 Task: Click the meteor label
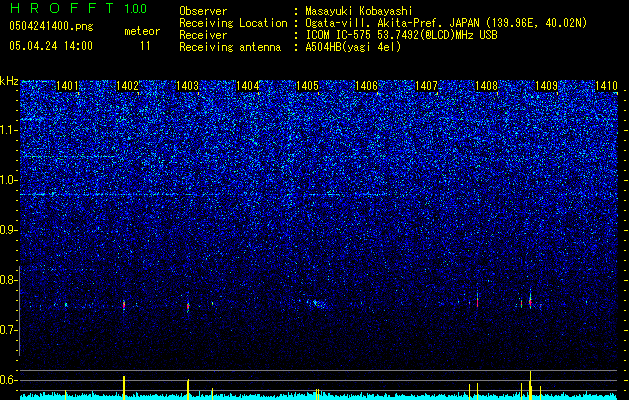[x=142, y=31]
